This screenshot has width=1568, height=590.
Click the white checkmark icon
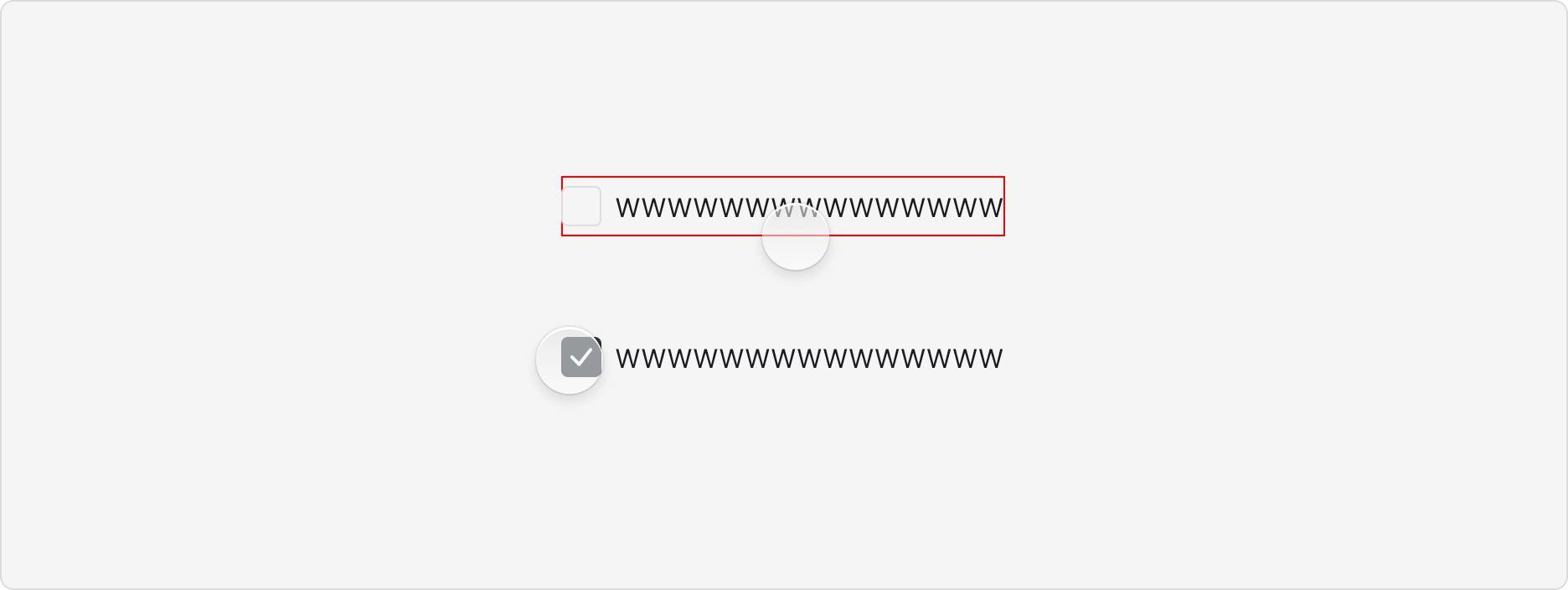581,358
